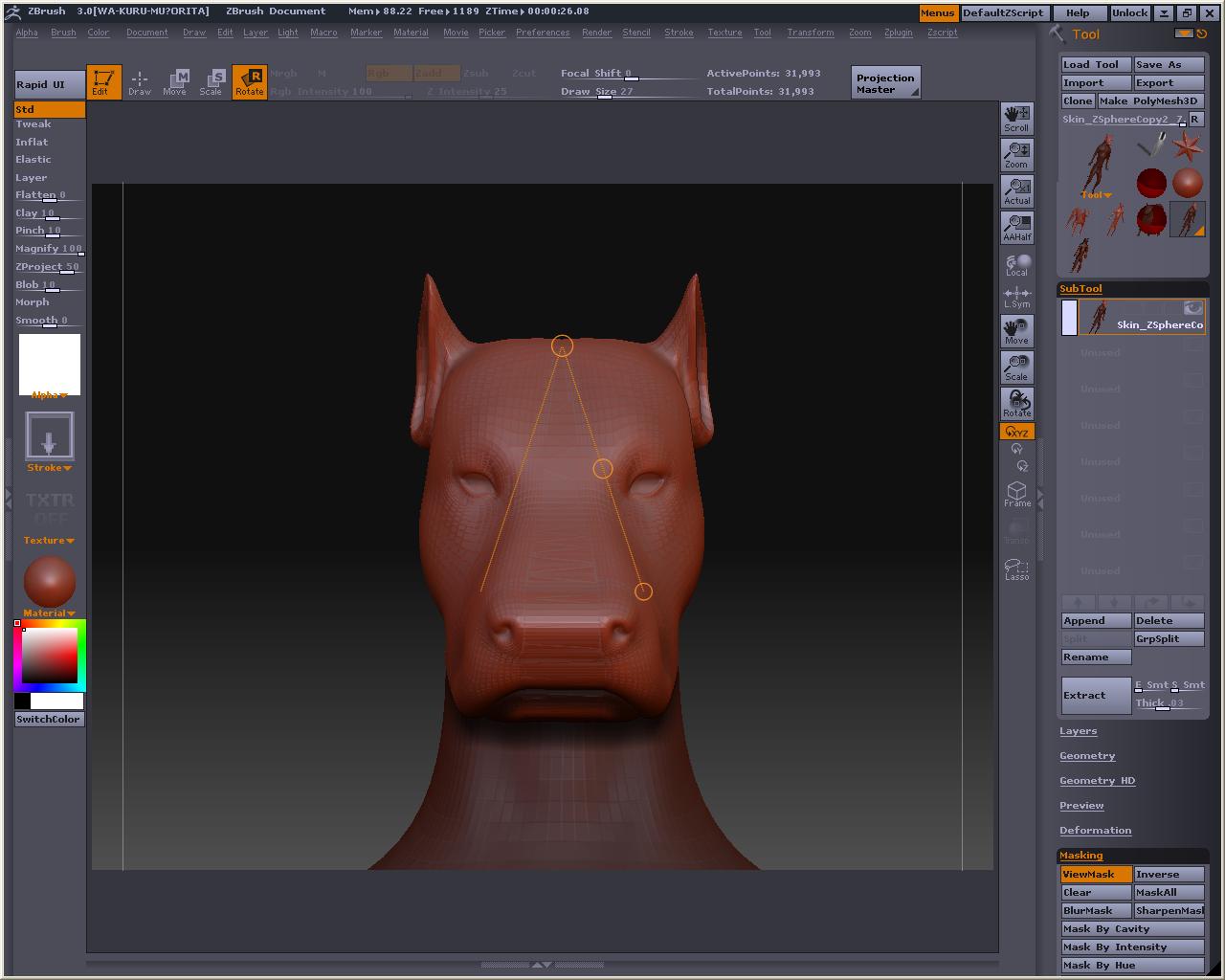Click the Scroll canvas navigation icon
Image resolution: width=1225 pixels, height=980 pixels.
tap(1016, 119)
